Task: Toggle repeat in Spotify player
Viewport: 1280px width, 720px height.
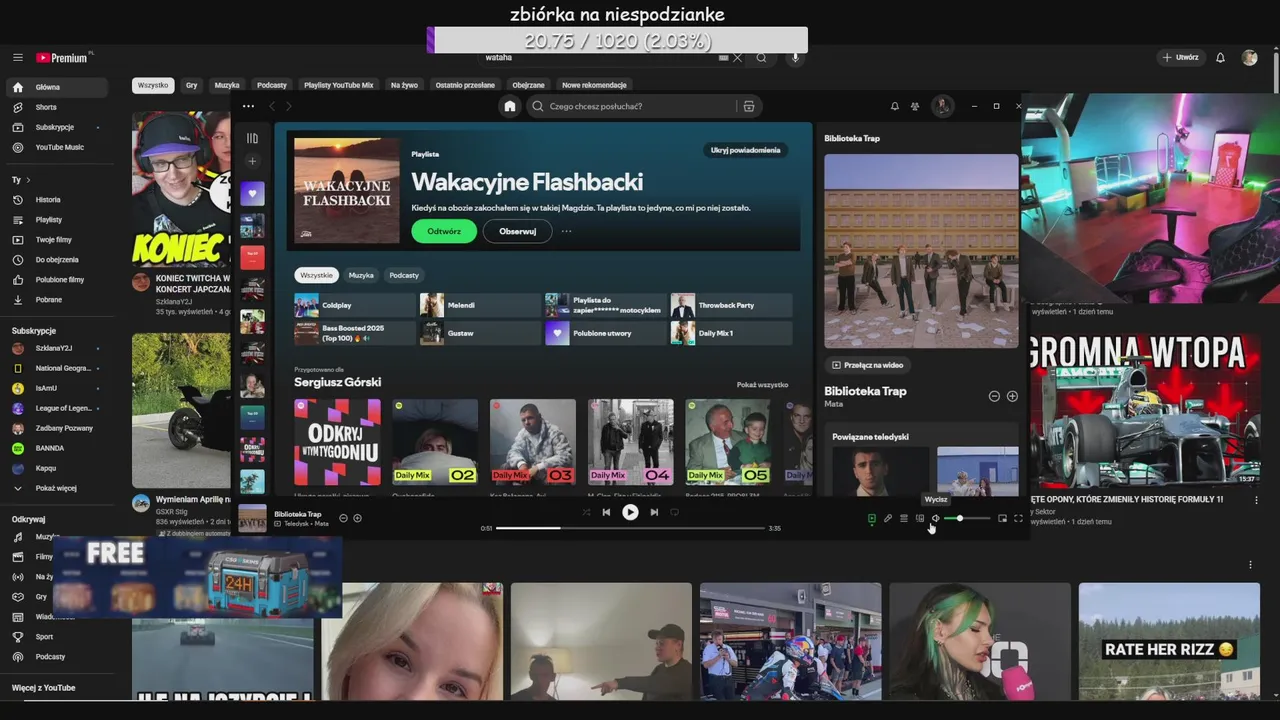Action: click(674, 512)
